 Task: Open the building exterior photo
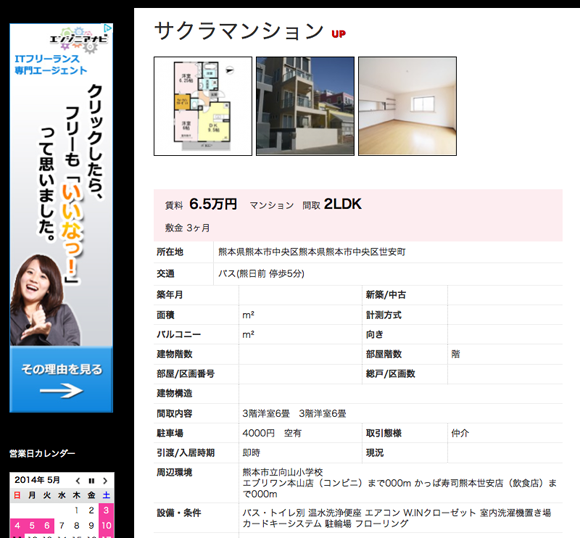(x=305, y=106)
